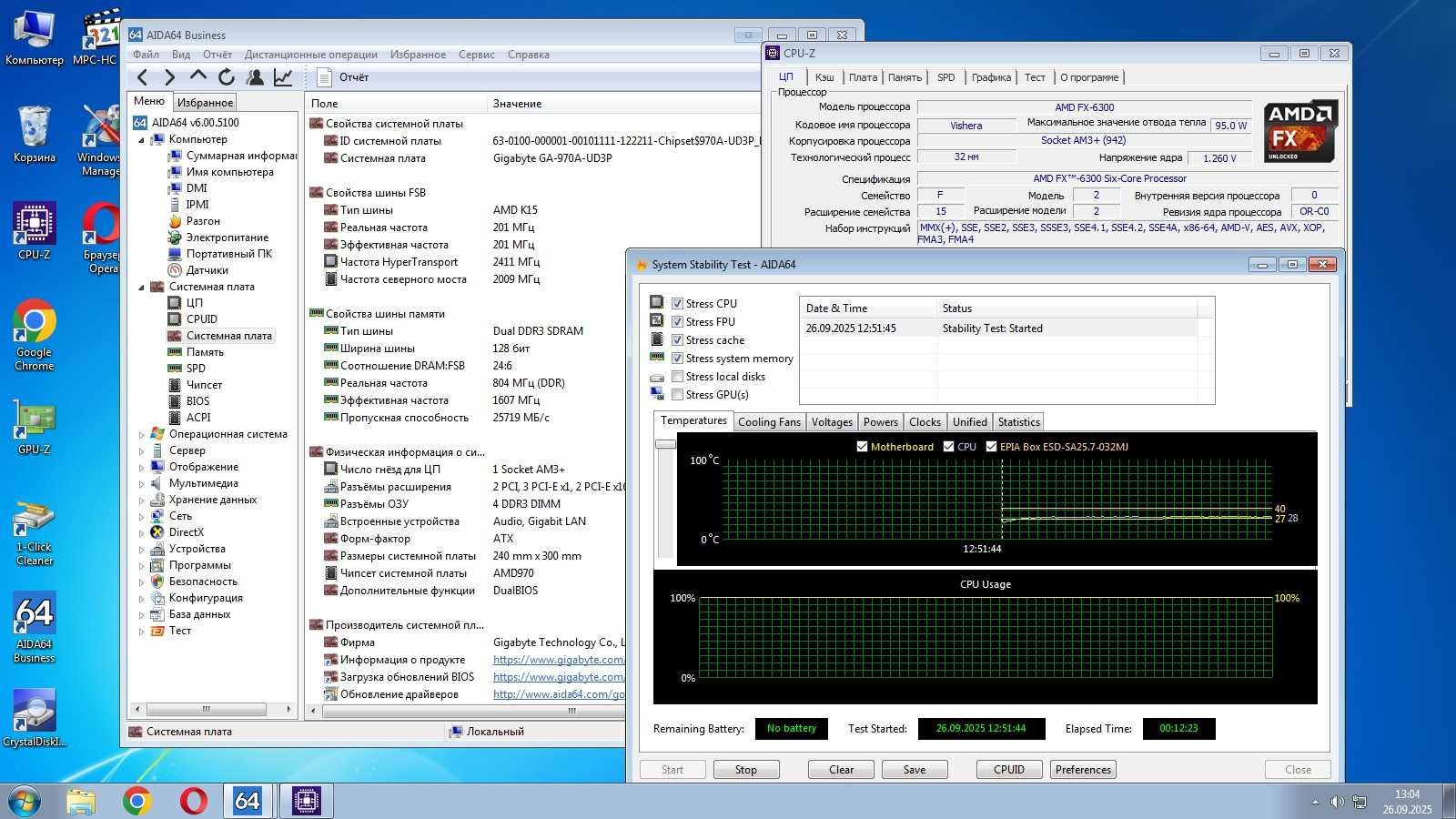The height and width of the screenshot is (819, 1456).
Task: Click the AIDA64 taskbar button
Action: [x=248, y=801]
